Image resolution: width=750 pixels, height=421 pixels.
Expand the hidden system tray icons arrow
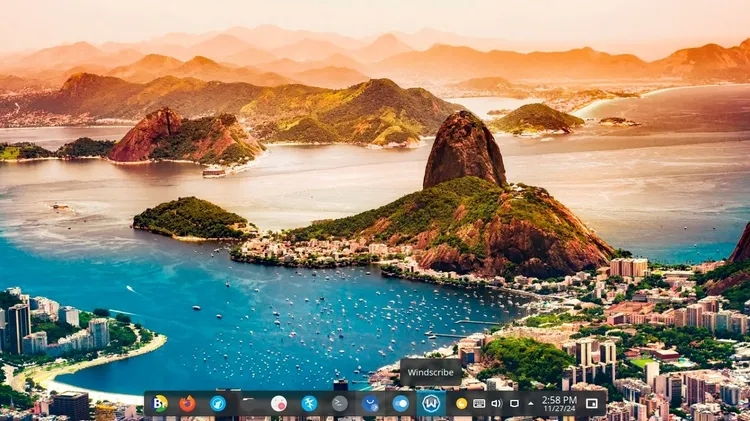point(530,404)
